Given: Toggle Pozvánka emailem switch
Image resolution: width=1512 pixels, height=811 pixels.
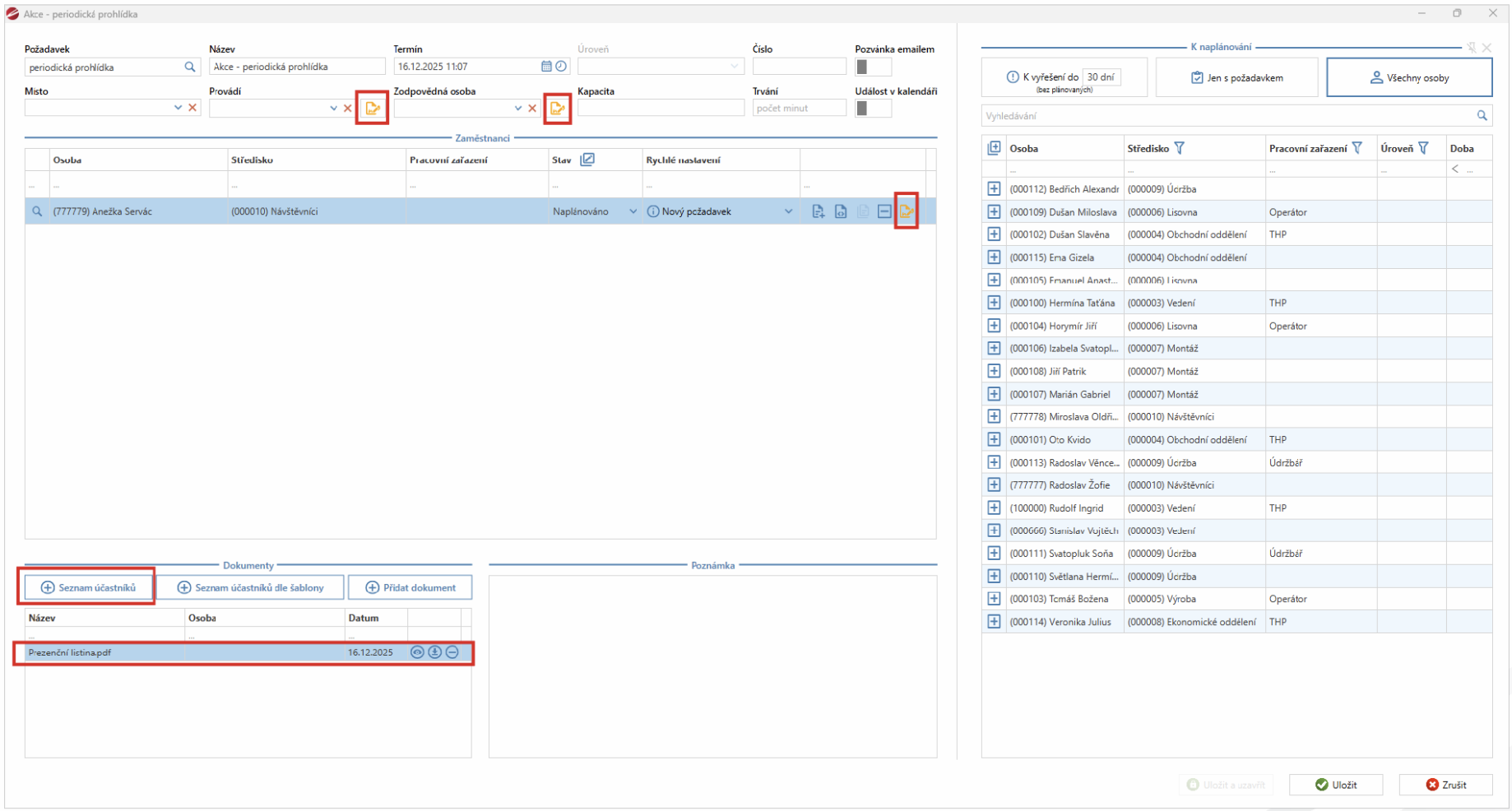Looking at the screenshot, I should [872, 67].
